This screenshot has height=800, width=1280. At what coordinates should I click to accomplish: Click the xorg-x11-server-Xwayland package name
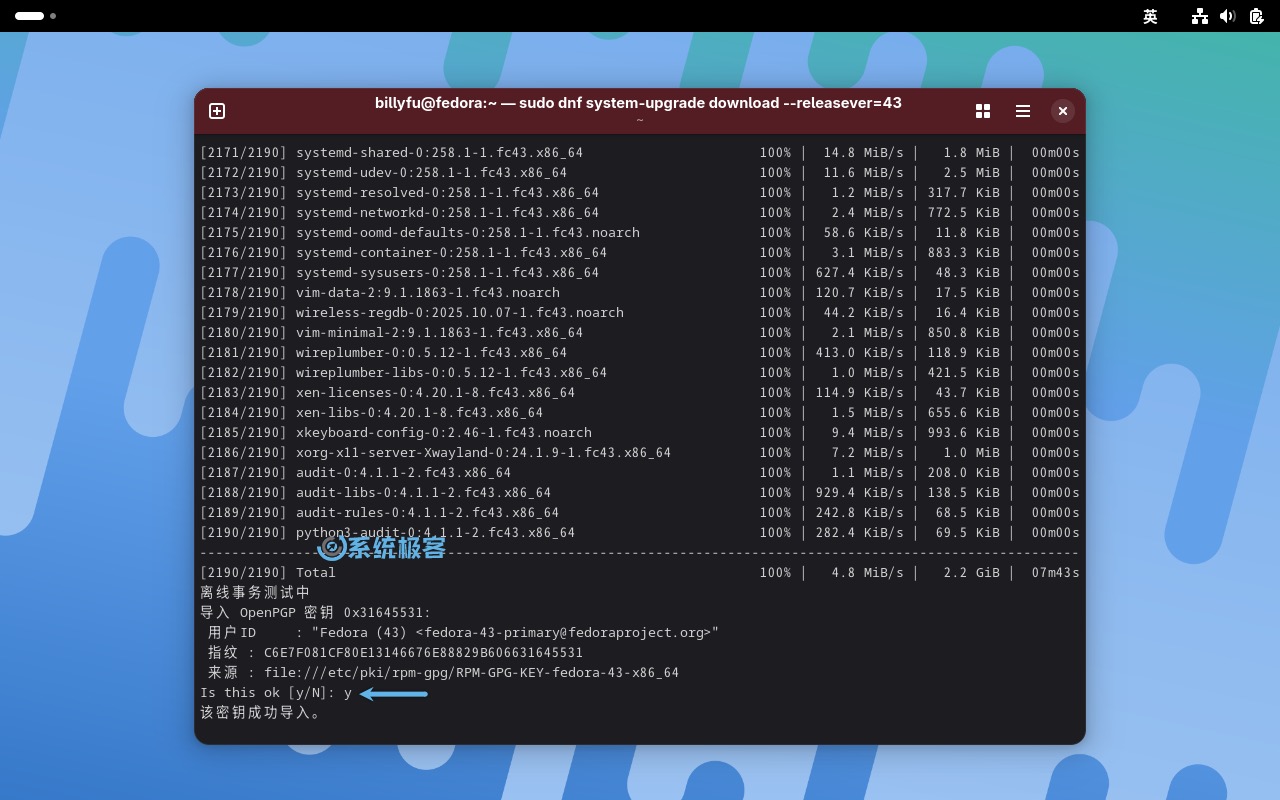483,453
